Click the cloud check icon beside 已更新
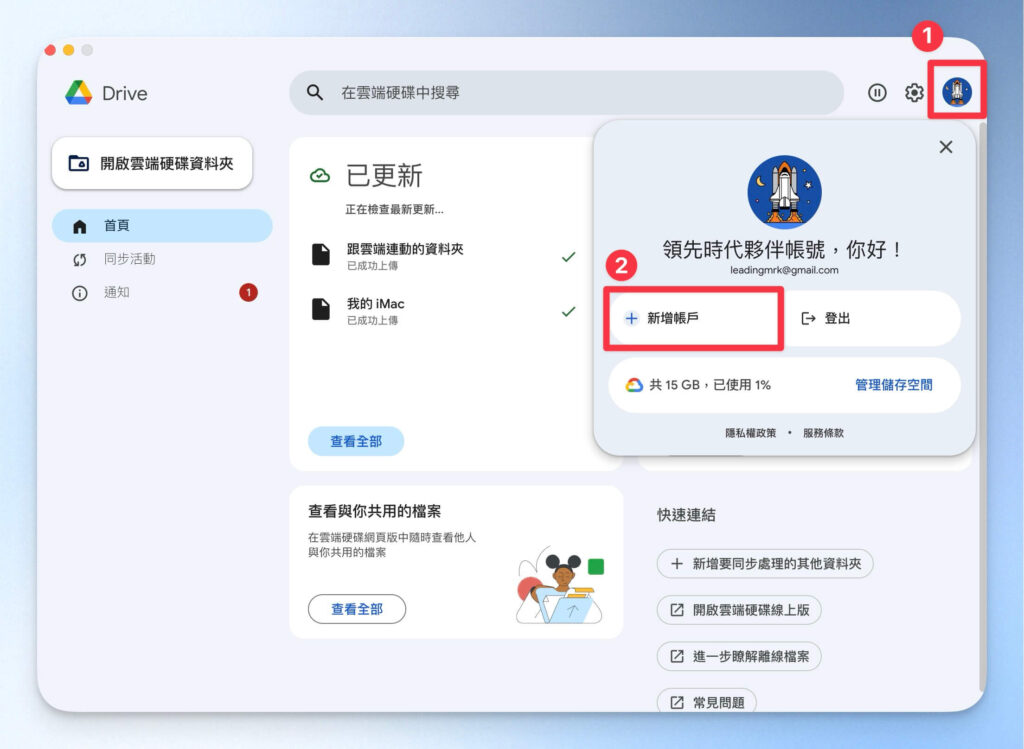This screenshot has width=1024, height=749. (x=320, y=176)
